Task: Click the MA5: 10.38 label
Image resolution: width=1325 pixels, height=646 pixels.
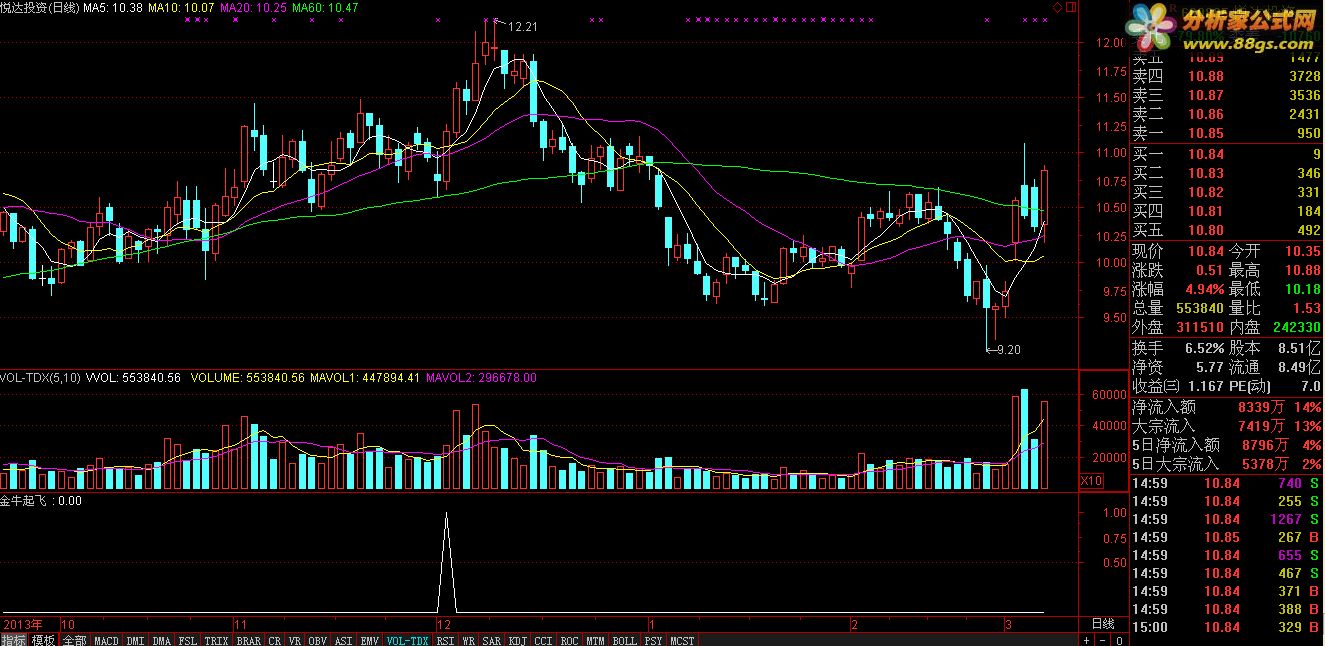Action: pos(113,7)
